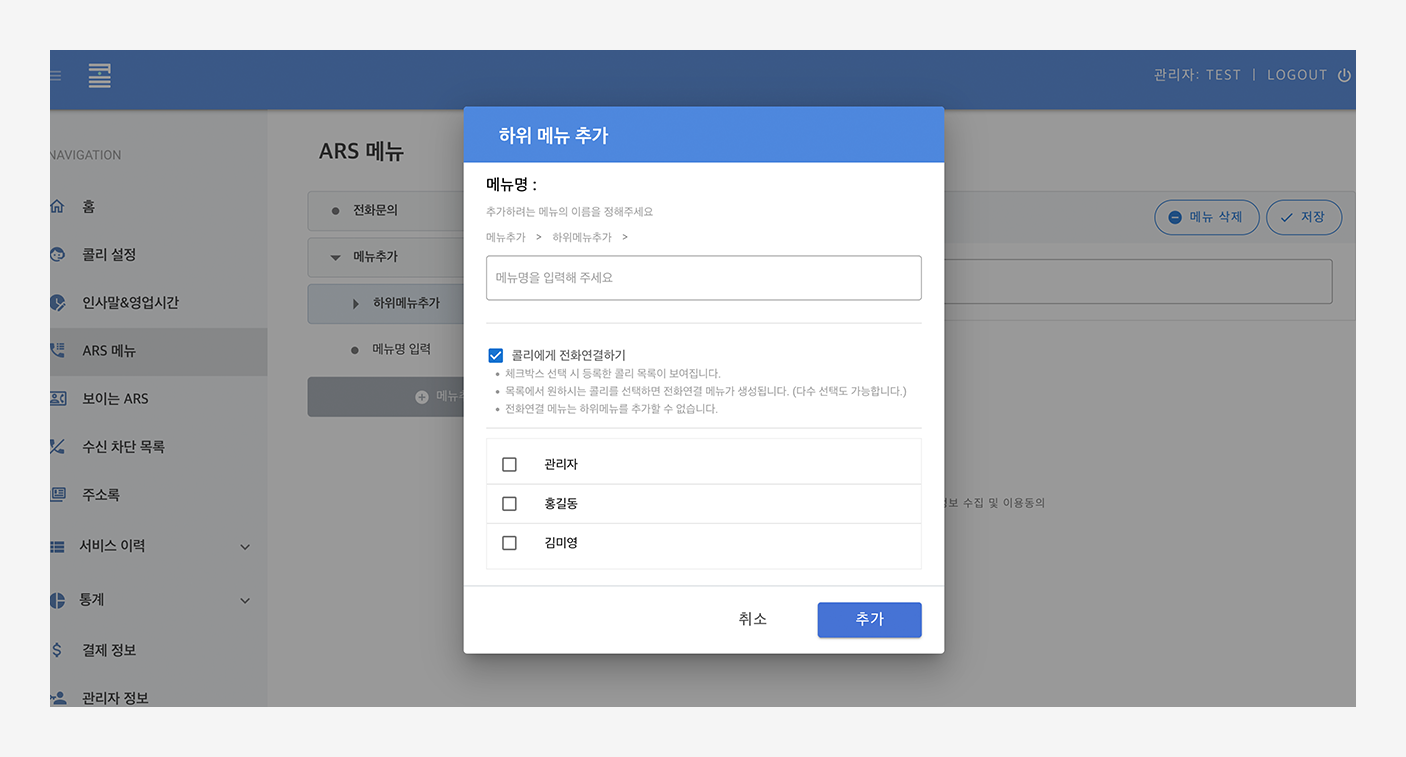The width and height of the screenshot is (1406, 757).
Task: Open the 주소록 menu item
Action: (x=100, y=495)
